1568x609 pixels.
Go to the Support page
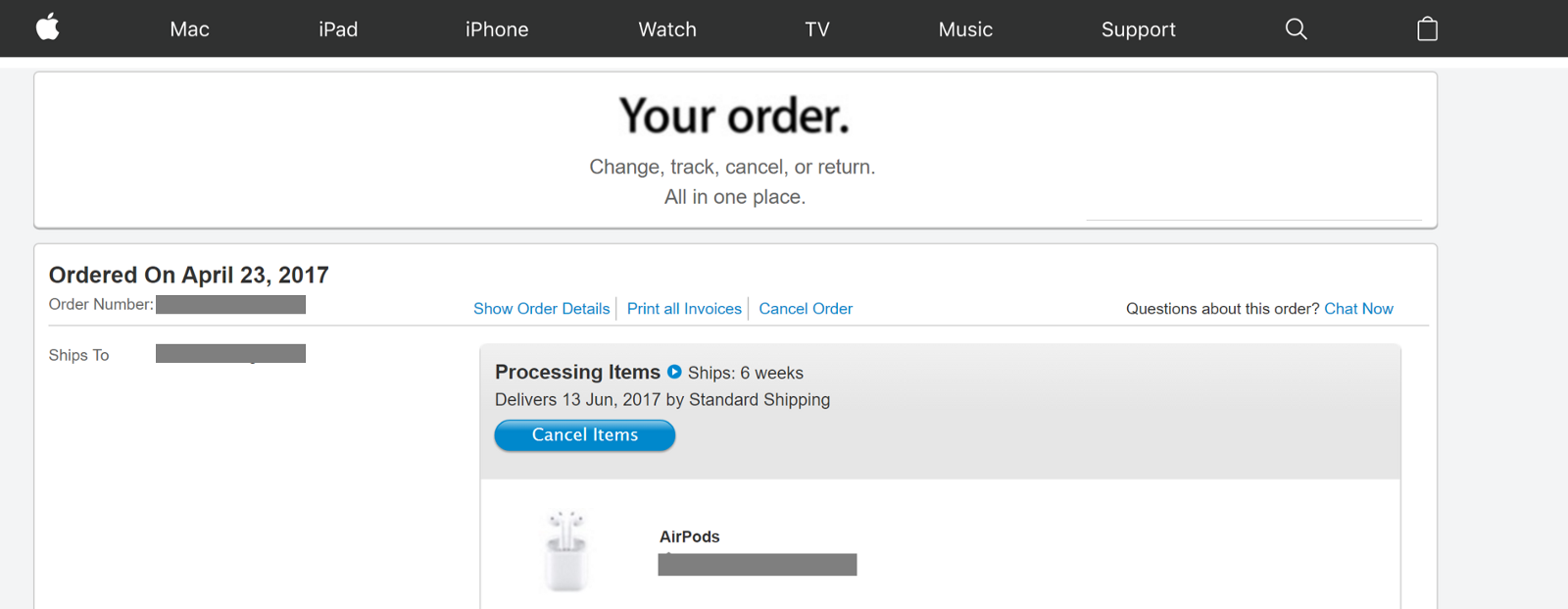[x=1138, y=29]
